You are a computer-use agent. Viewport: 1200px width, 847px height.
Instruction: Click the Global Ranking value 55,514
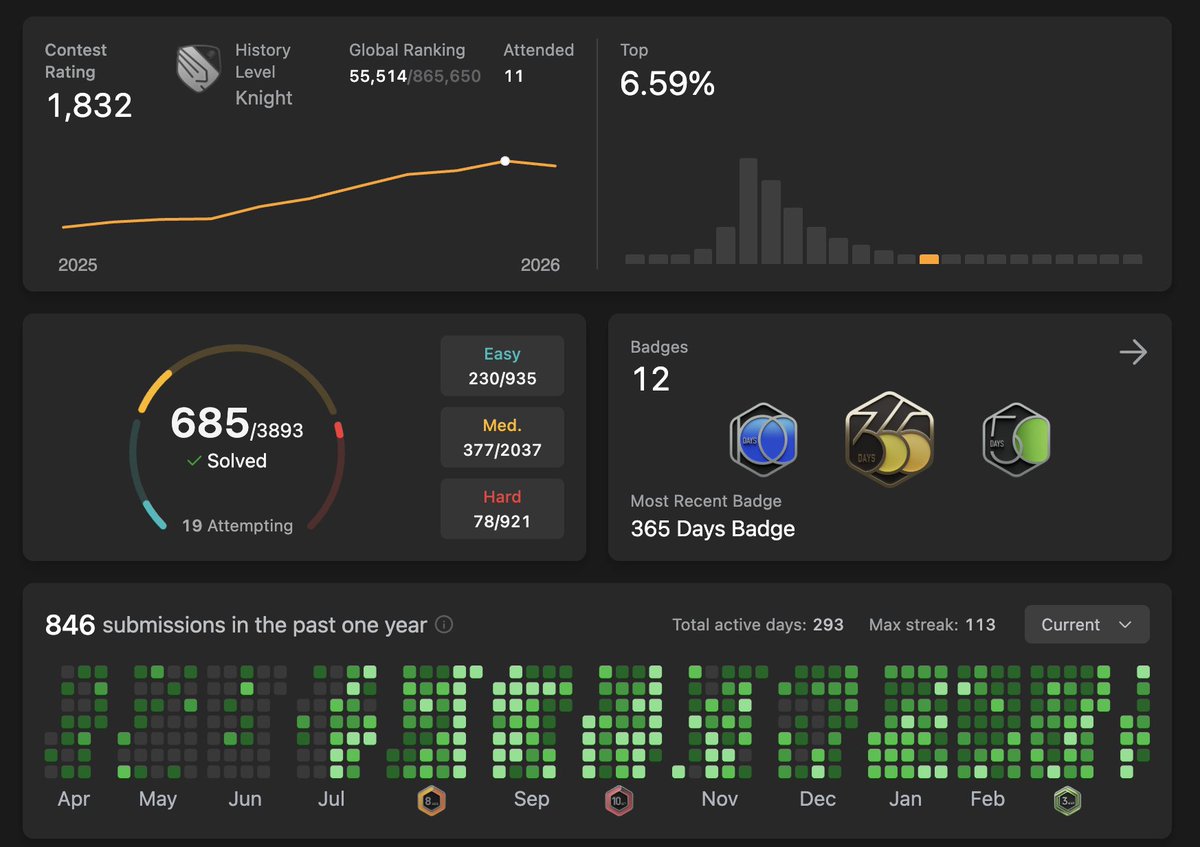378,76
